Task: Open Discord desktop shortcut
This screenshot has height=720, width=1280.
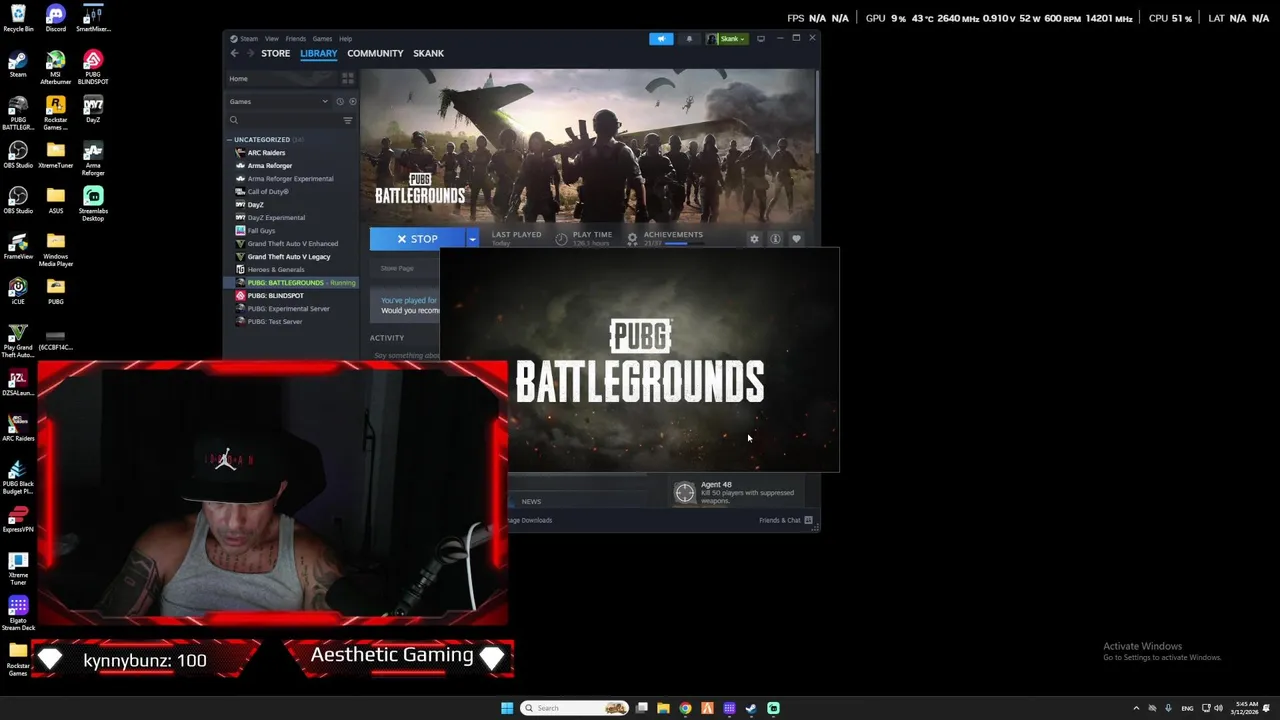Action: click(x=55, y=18)
